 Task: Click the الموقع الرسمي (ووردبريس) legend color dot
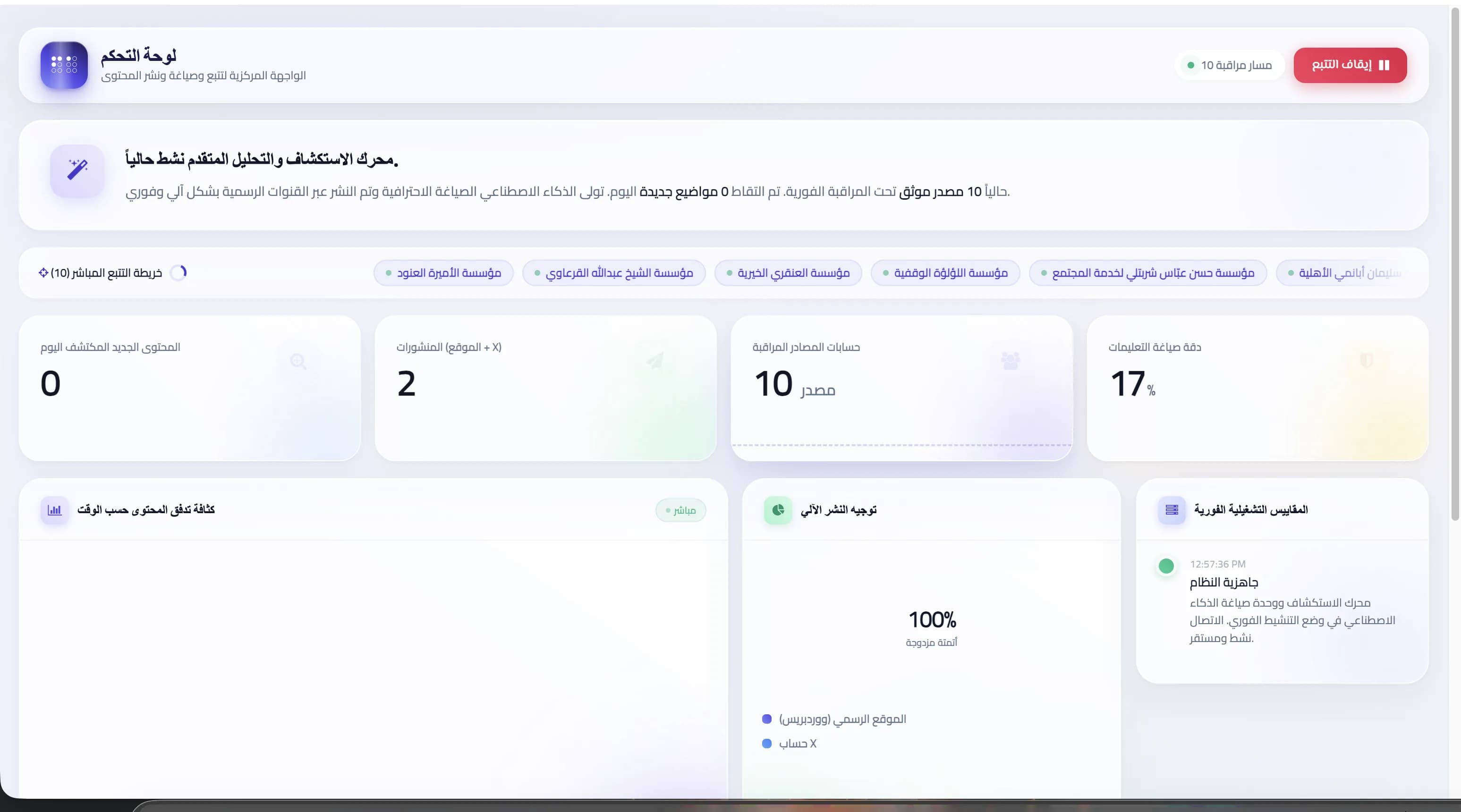point(767,719)
